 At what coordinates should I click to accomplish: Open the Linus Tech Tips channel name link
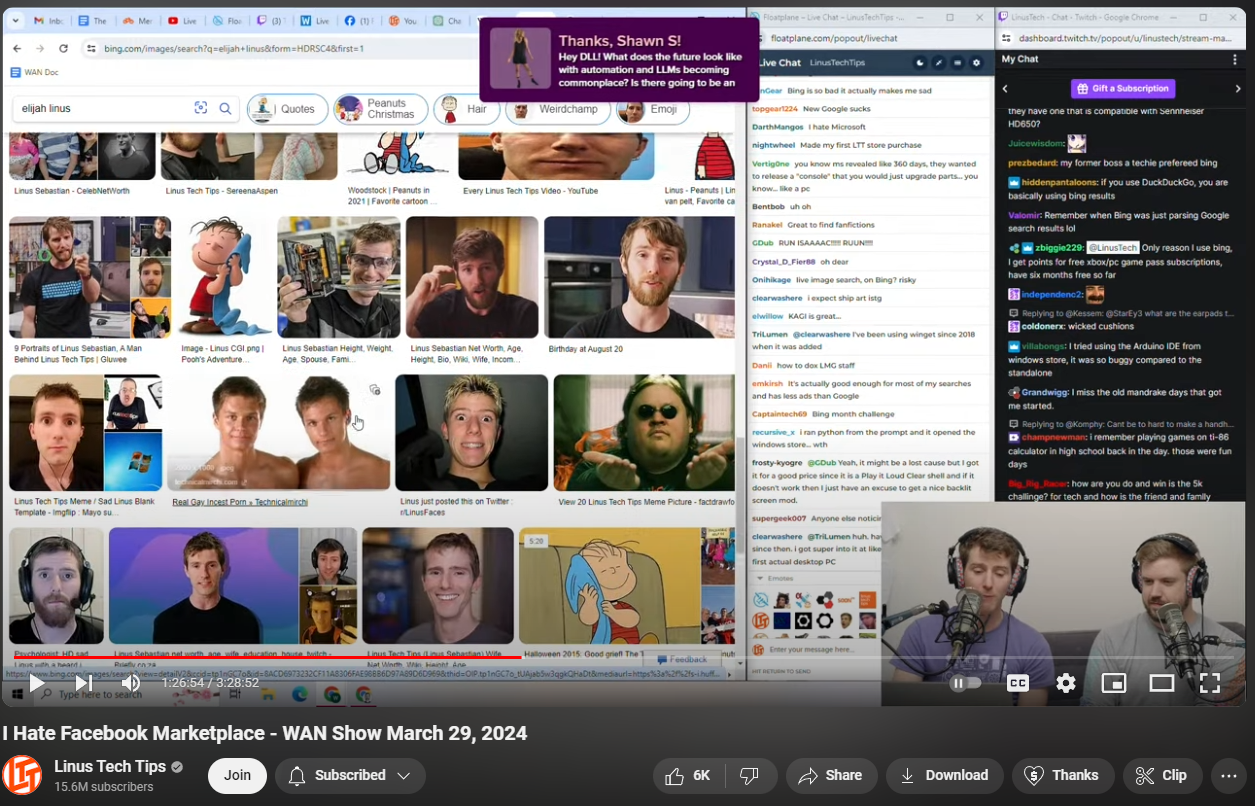click(110, 766)
